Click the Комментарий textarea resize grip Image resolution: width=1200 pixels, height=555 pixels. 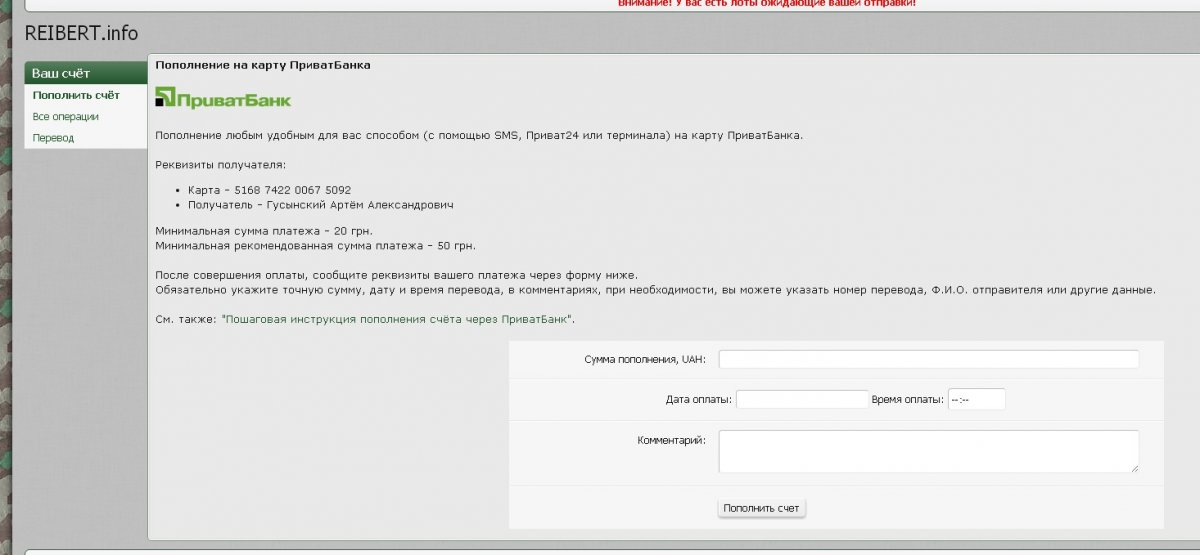click(1134, 467)
